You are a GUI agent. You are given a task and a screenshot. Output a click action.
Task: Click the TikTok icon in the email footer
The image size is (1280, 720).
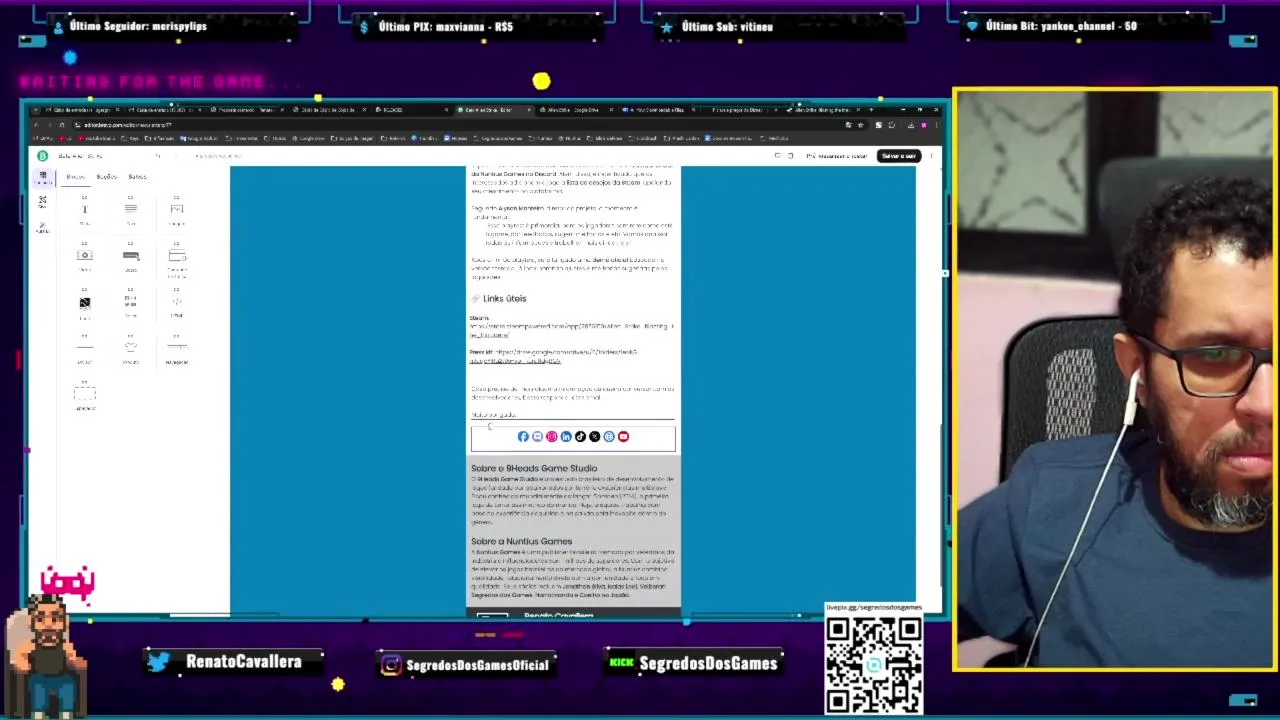(x=580, y=437)
